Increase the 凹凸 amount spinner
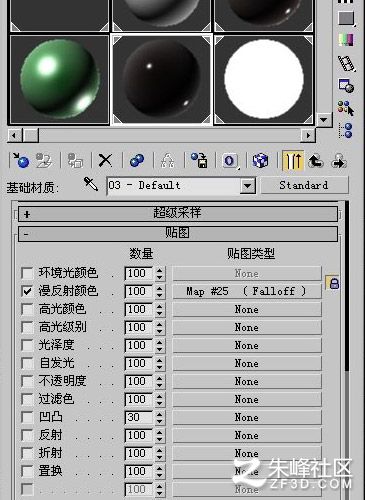Viewport: 365px width, 500px height. pyautogui.click(x=160, y=414)
